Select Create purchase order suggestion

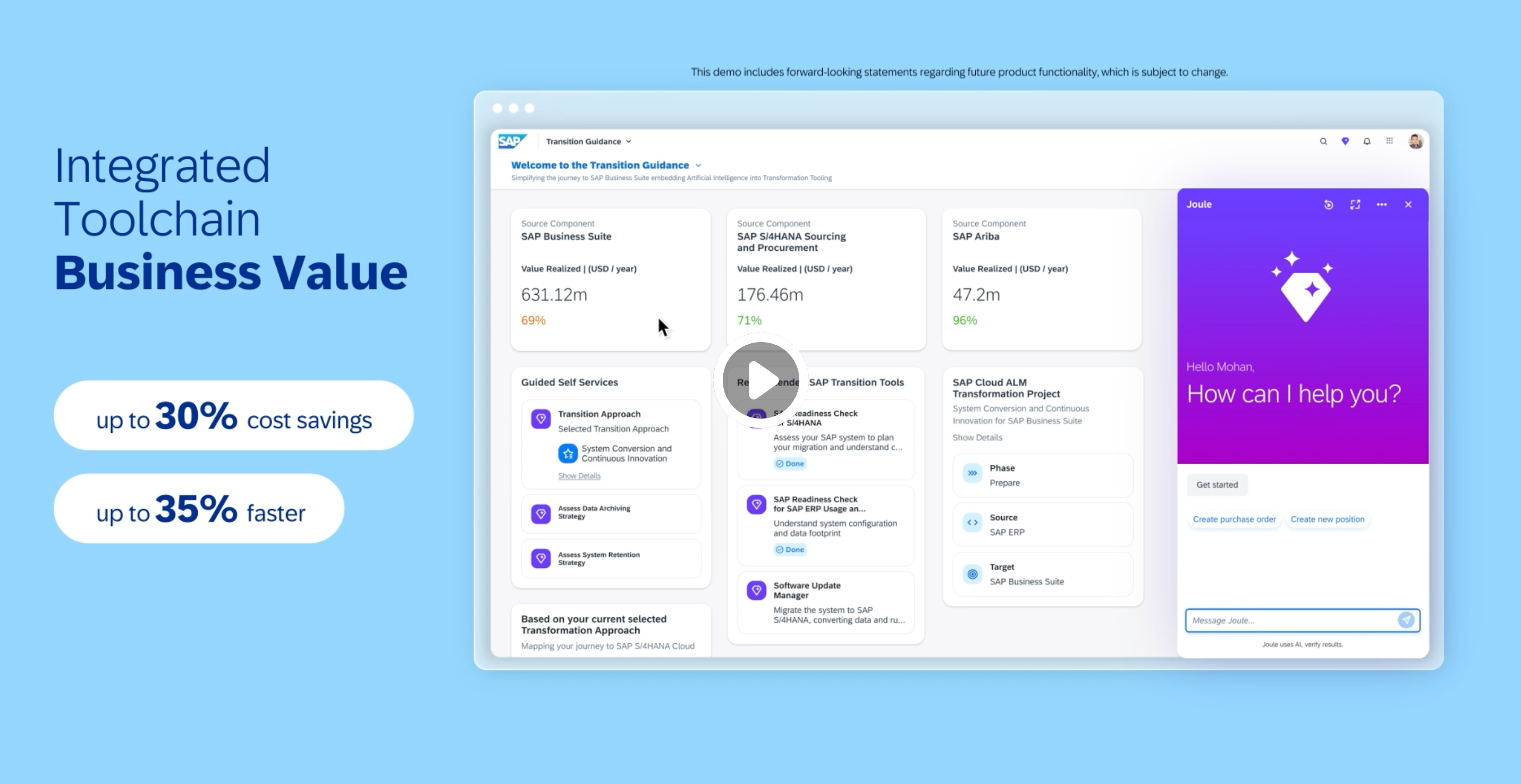1233,519
